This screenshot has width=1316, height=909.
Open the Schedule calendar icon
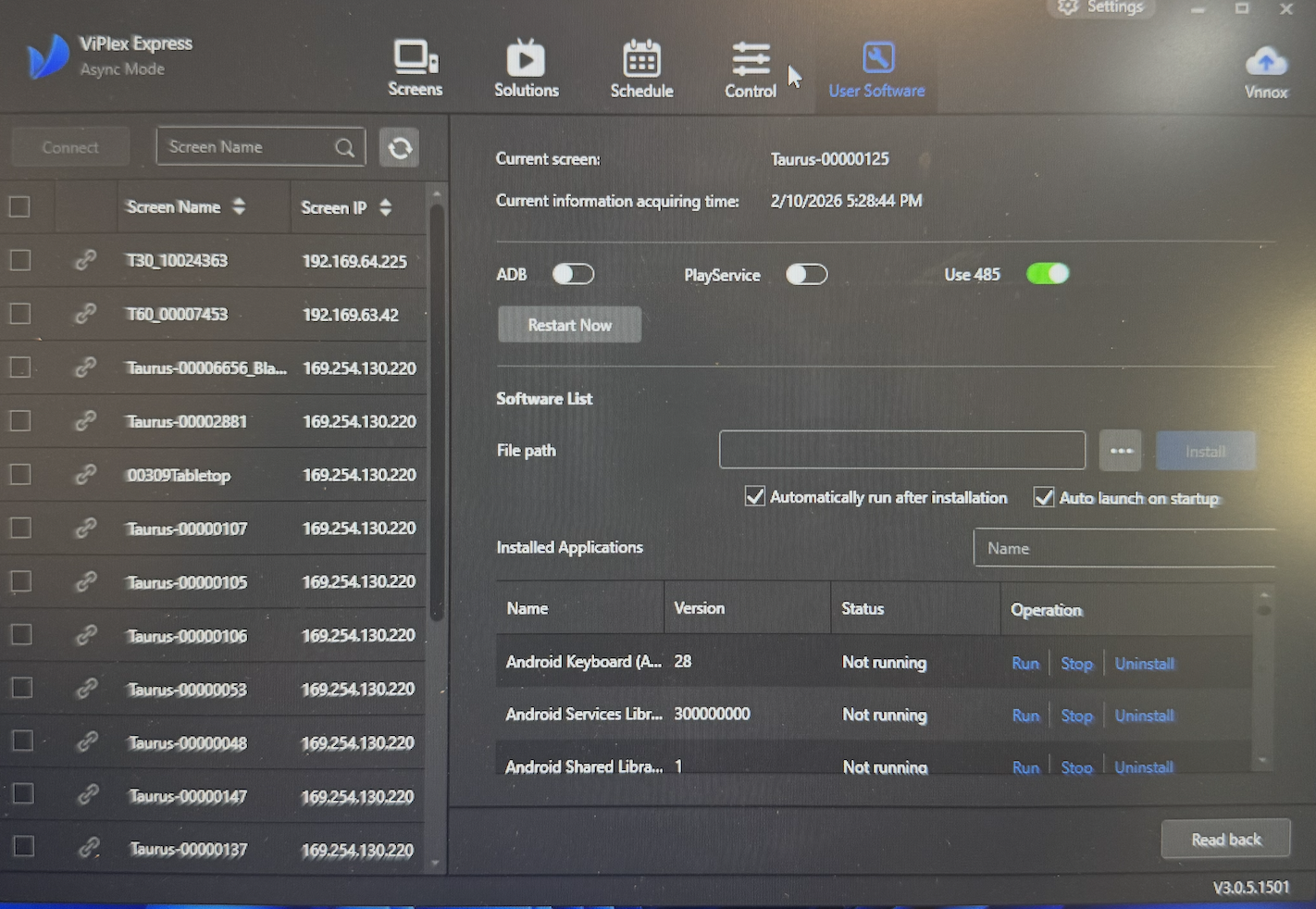tap(641, 59)
